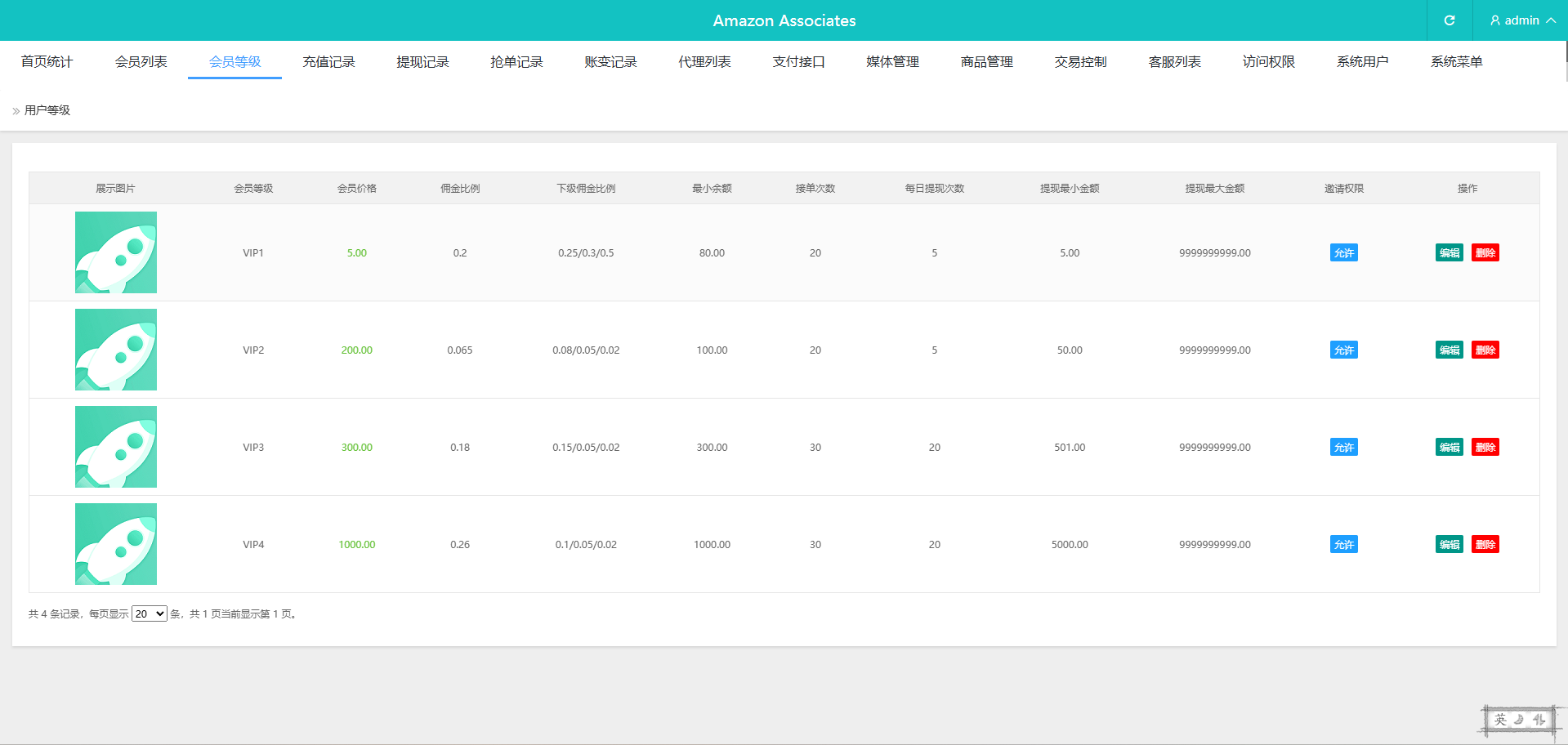Screen dimensions: 1568x745
Task: Open the admin user dropdown
Action: tap(1521, 20)
